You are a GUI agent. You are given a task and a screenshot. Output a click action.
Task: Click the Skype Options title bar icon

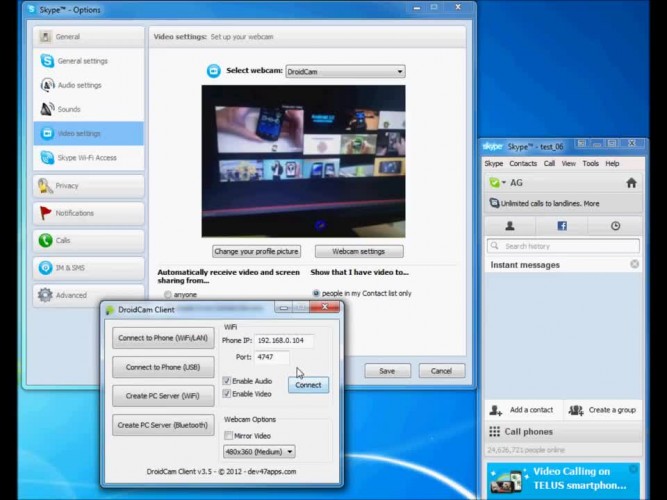[x=31, y=9]
